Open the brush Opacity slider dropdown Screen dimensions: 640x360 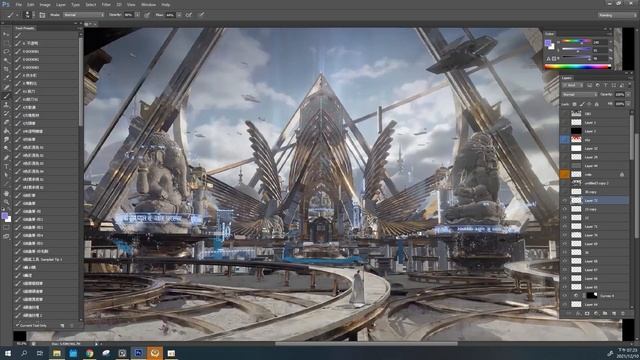pos(138,15)
